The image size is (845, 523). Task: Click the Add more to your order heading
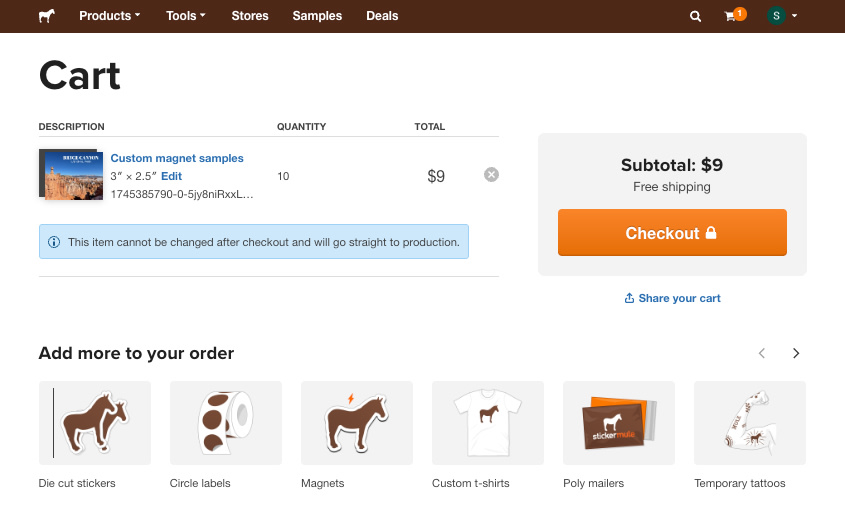click(136, 353)
